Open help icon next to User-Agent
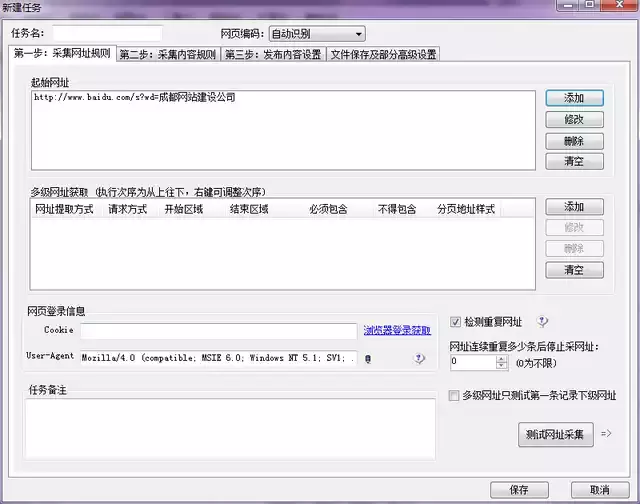 click(419, 358)
